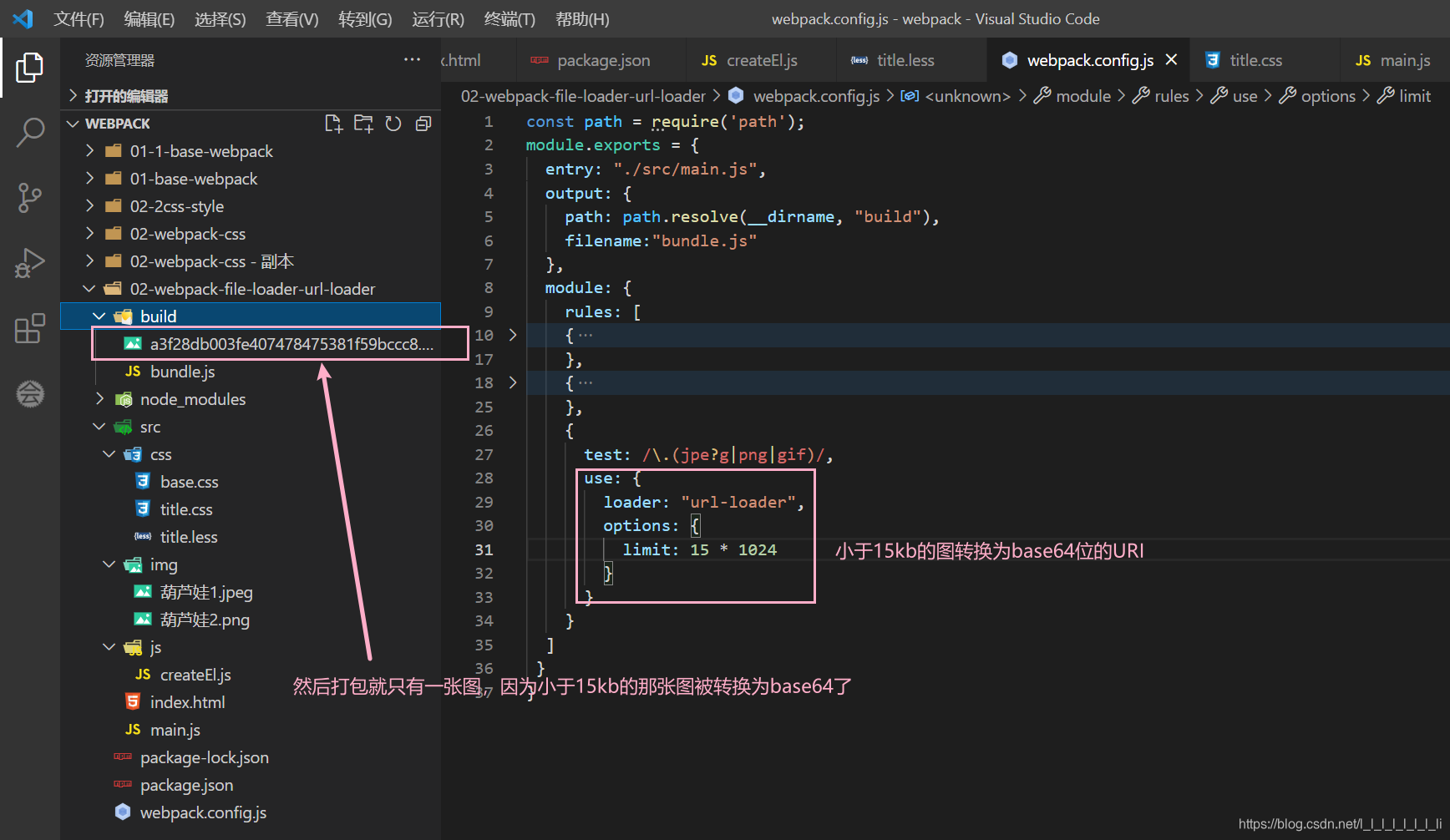
Task: Click the New File icon in Explorer
Action: tap(333, 123)
